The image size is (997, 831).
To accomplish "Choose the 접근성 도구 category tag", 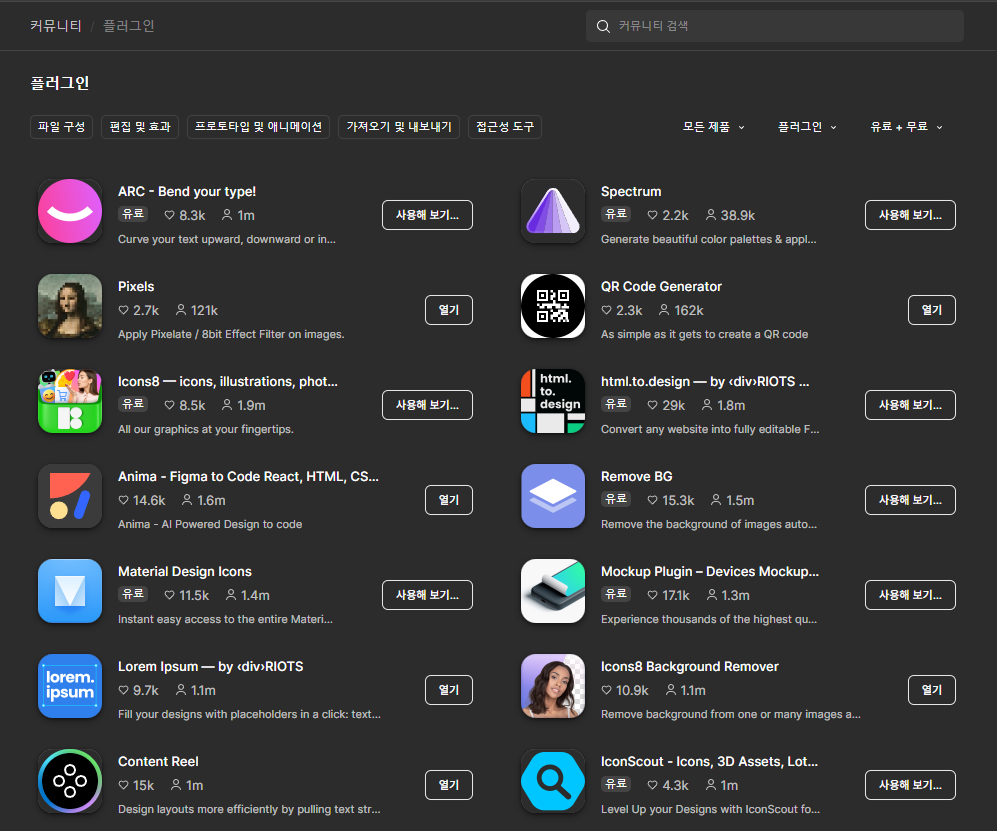I will 505,127.
